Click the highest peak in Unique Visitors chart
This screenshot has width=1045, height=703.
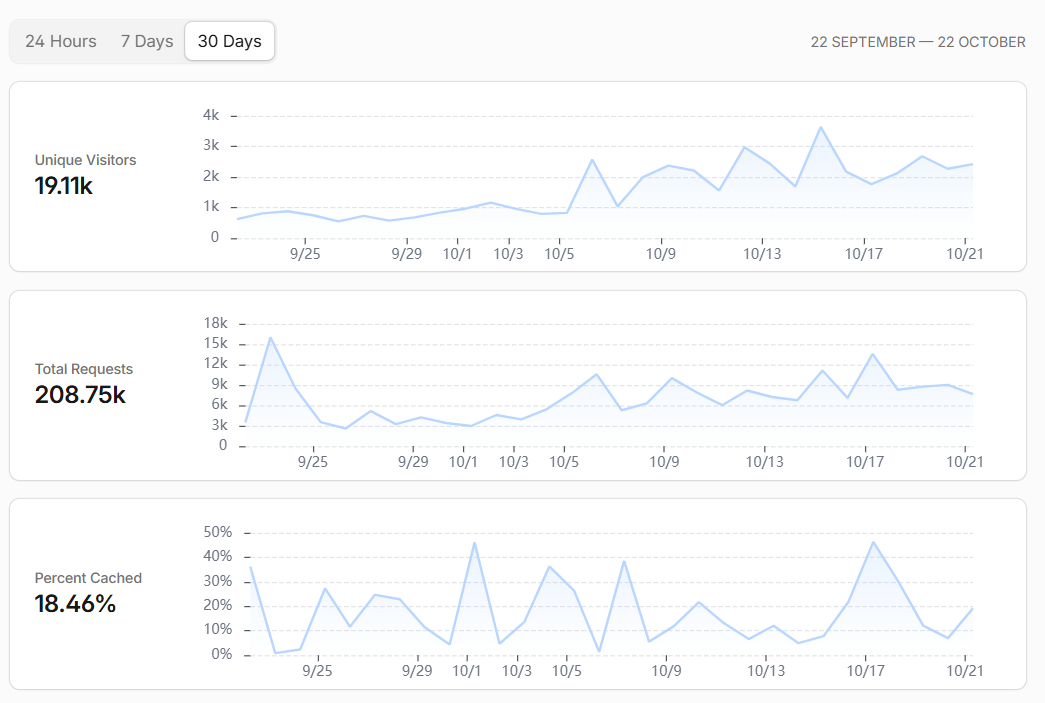[x=820, y=127]
